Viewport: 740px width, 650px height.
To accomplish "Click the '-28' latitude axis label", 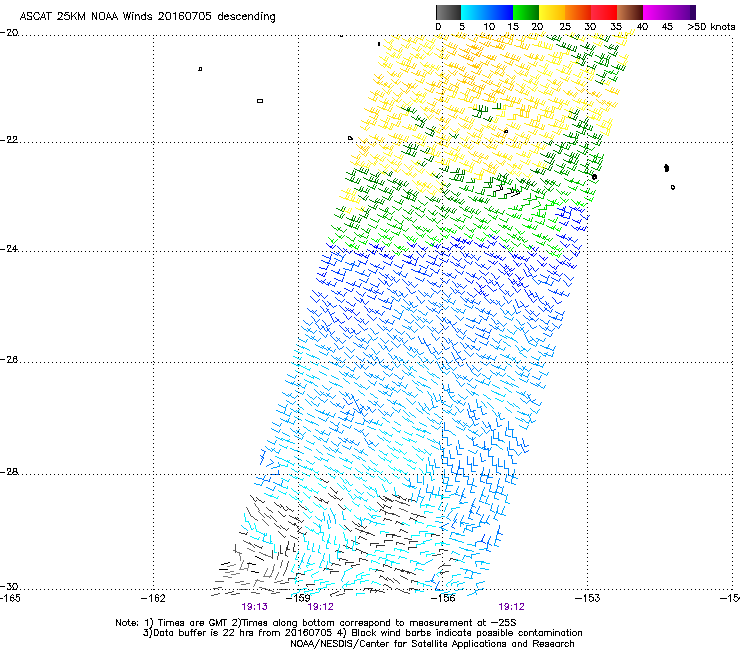I will [x=9, y=472].
